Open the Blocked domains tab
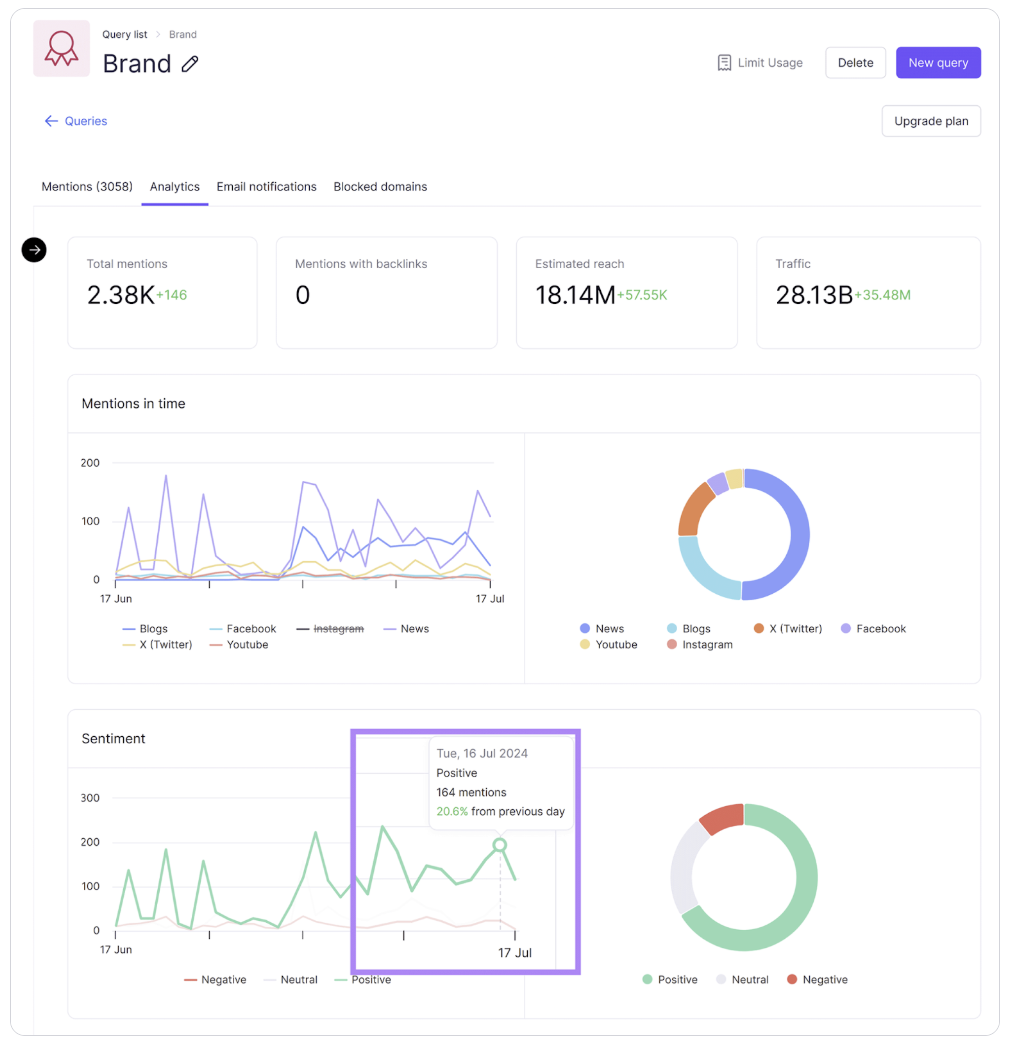Viewport: 1010px width, 1046px height. [x=380, y=187]
